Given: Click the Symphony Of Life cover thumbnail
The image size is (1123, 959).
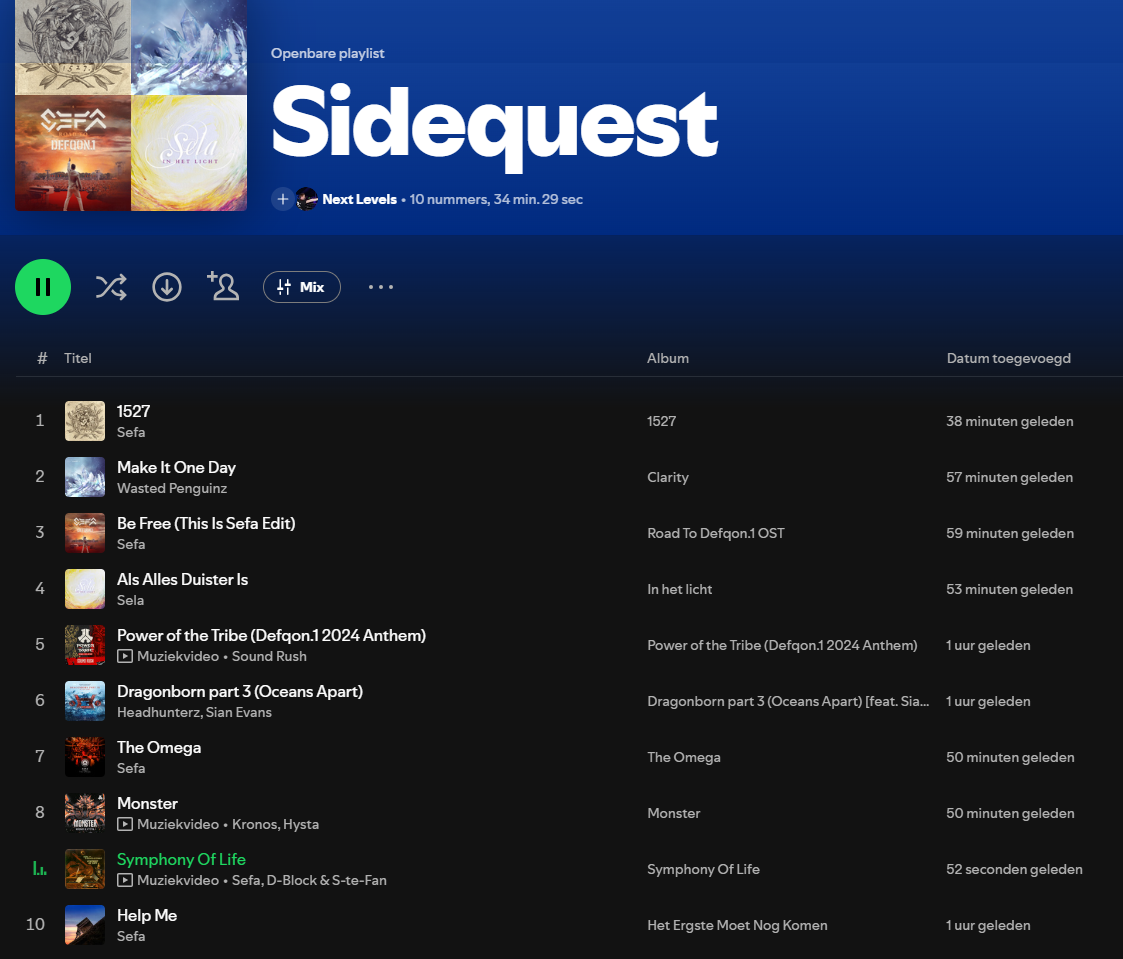Looking at the screenshot, I should pos(85,869).
